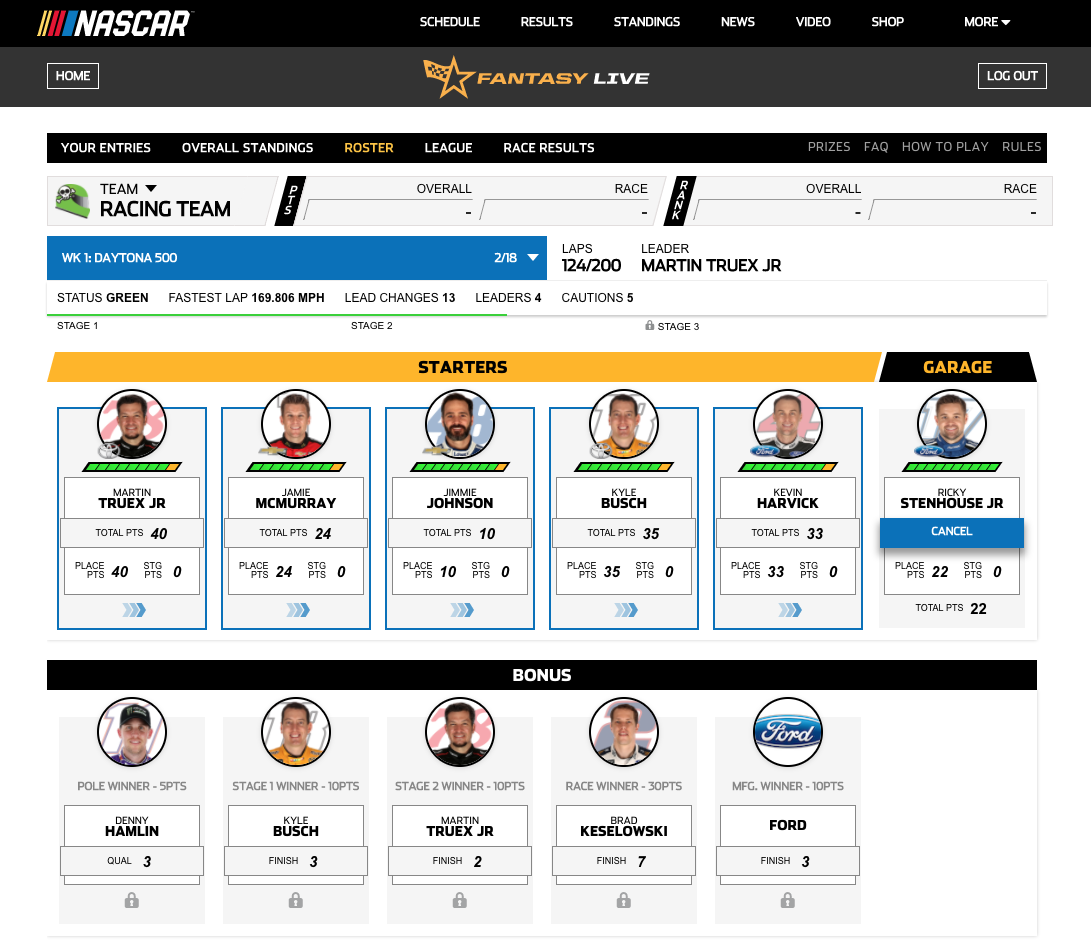Viewport: 1091px width, 947px height.
Task: Click the Stage 3 lock icon
Action: tap(650, 326)
